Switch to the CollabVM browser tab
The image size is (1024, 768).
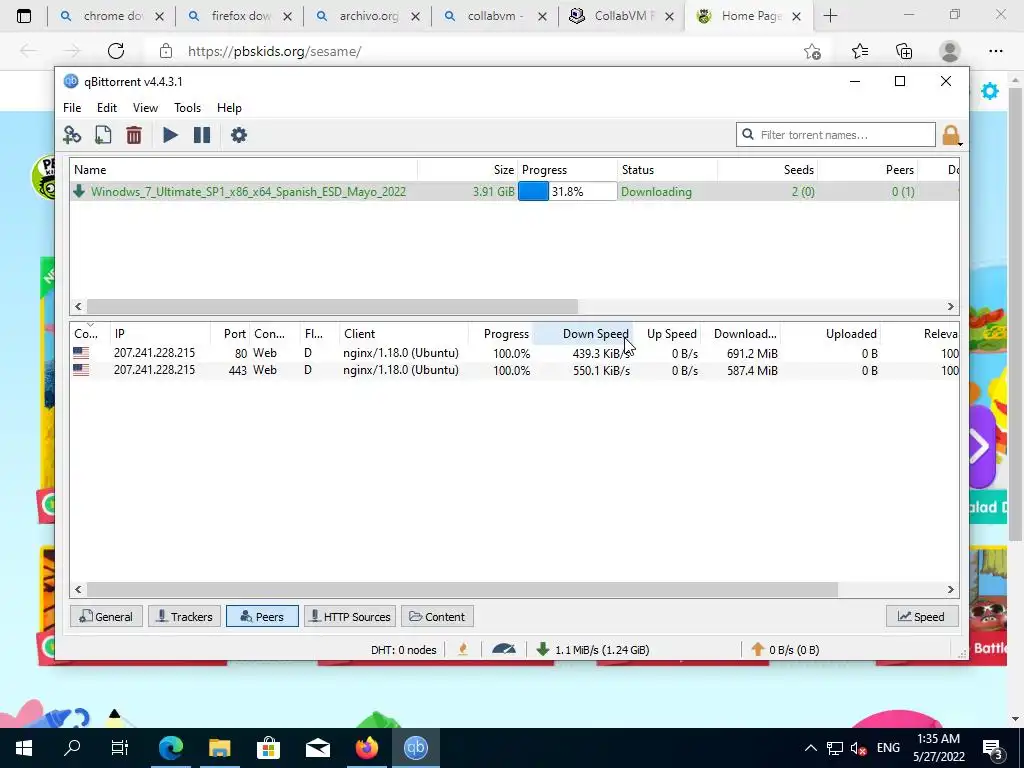621,16
